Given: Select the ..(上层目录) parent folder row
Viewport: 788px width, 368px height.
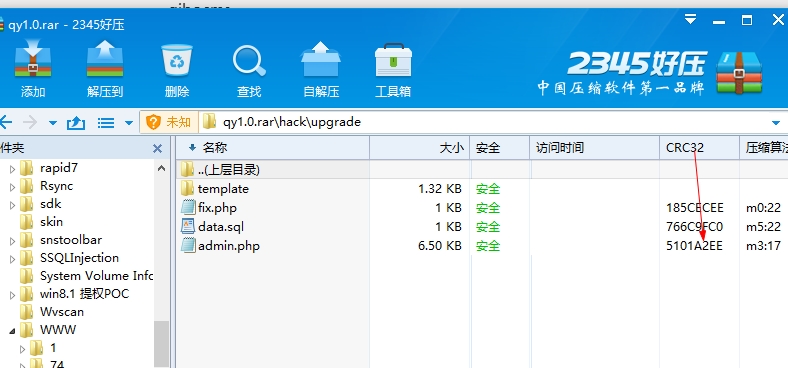Looking at the screenshot, I should [x=482, y=169].
